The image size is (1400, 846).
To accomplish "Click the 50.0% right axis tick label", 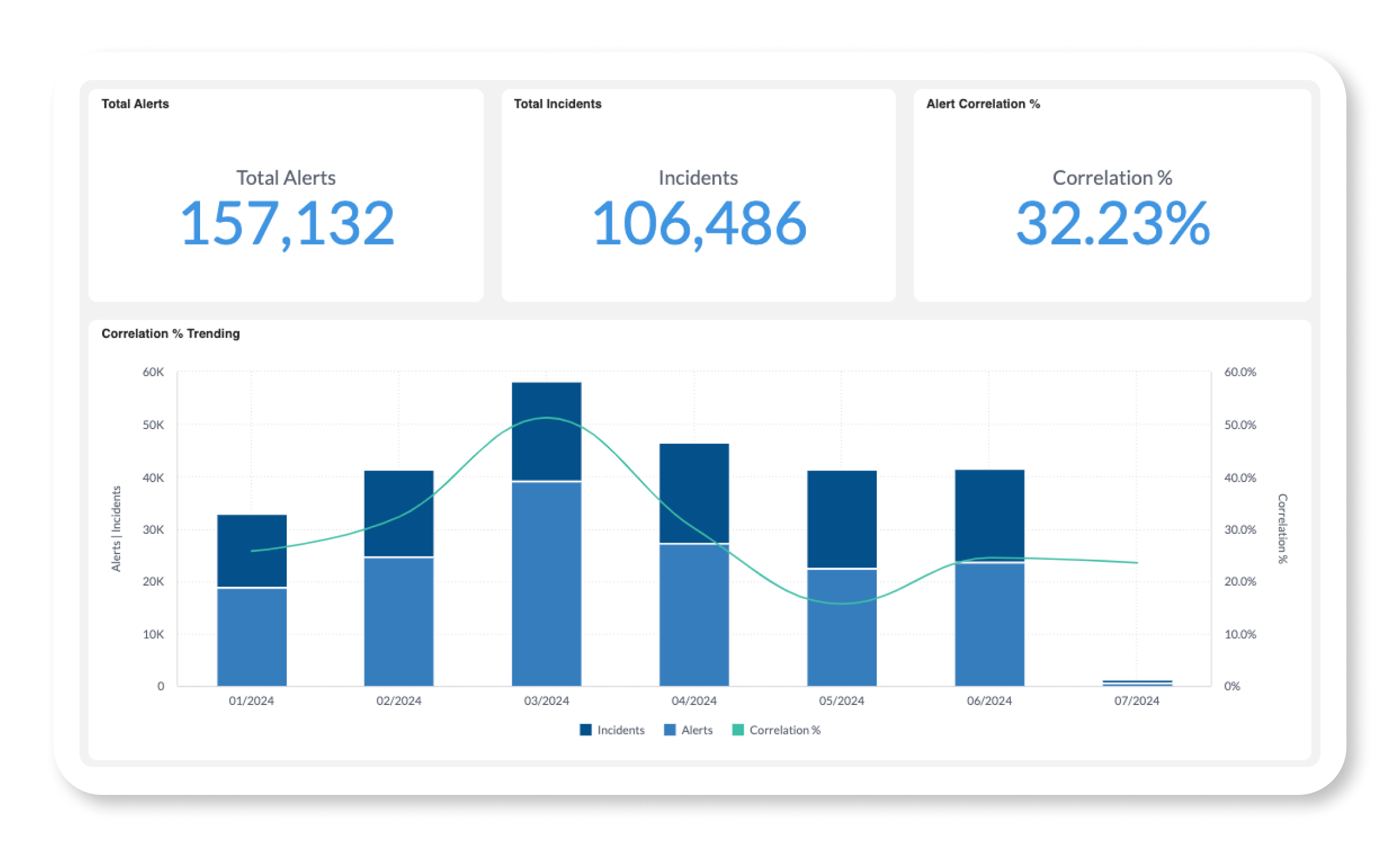I will [1240, 425].
